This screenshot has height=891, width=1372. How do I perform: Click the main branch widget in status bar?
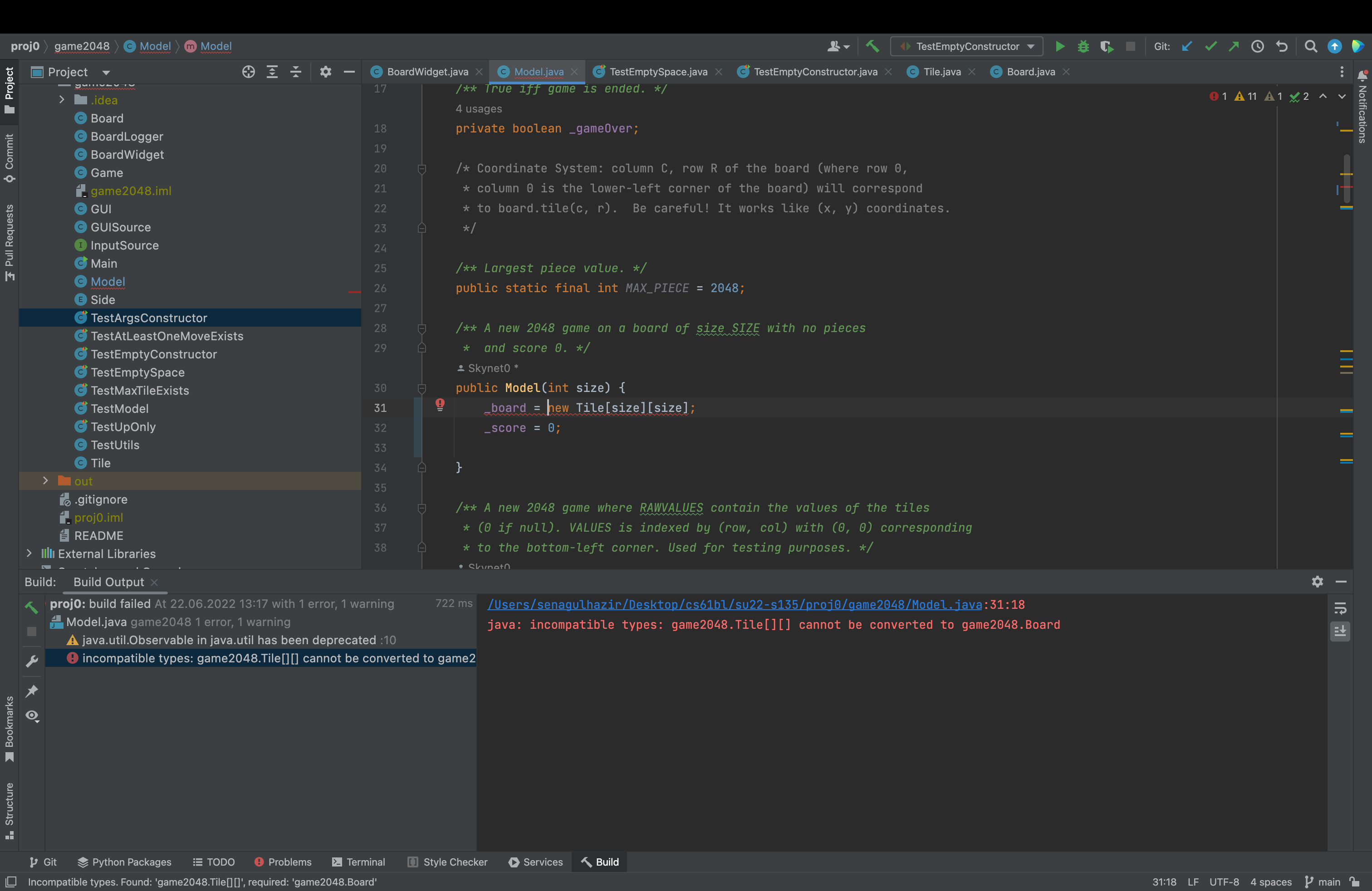[1323, 882]
